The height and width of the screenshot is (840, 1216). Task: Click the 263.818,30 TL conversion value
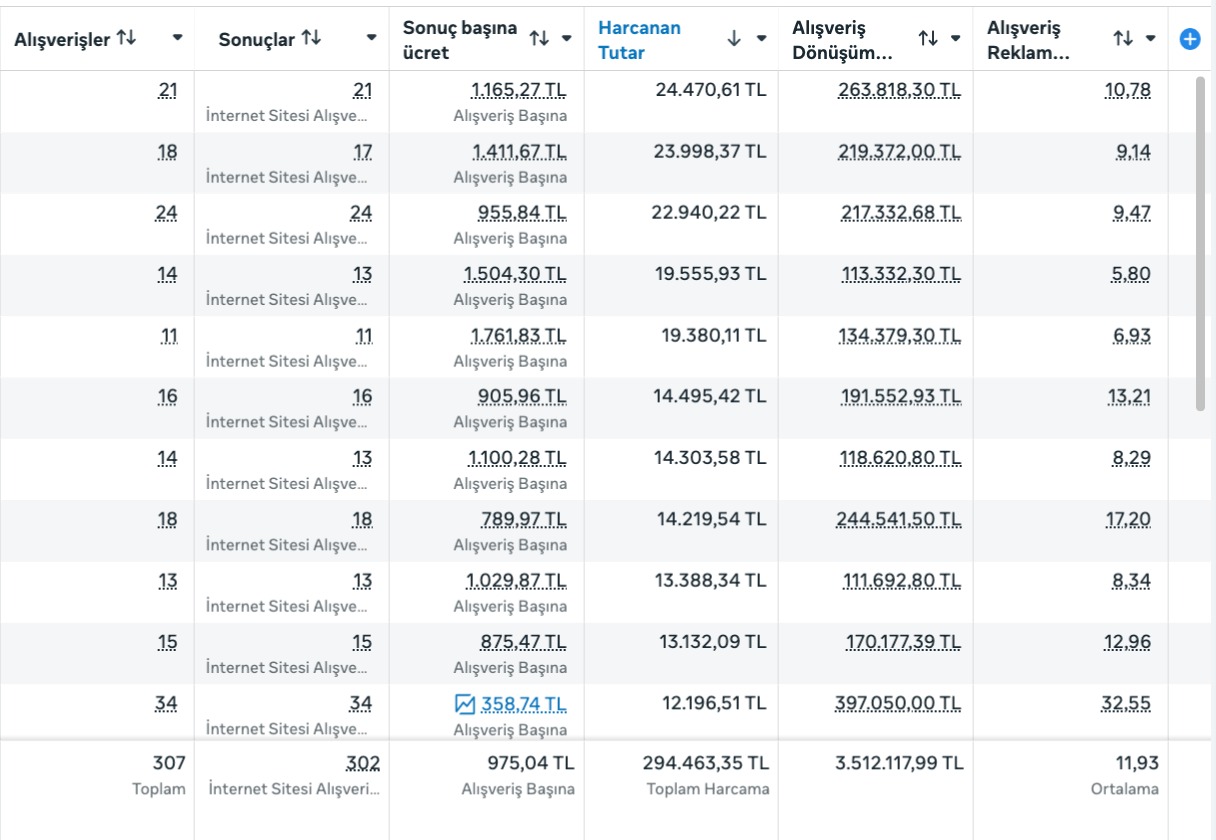click(x=899, y=90)
